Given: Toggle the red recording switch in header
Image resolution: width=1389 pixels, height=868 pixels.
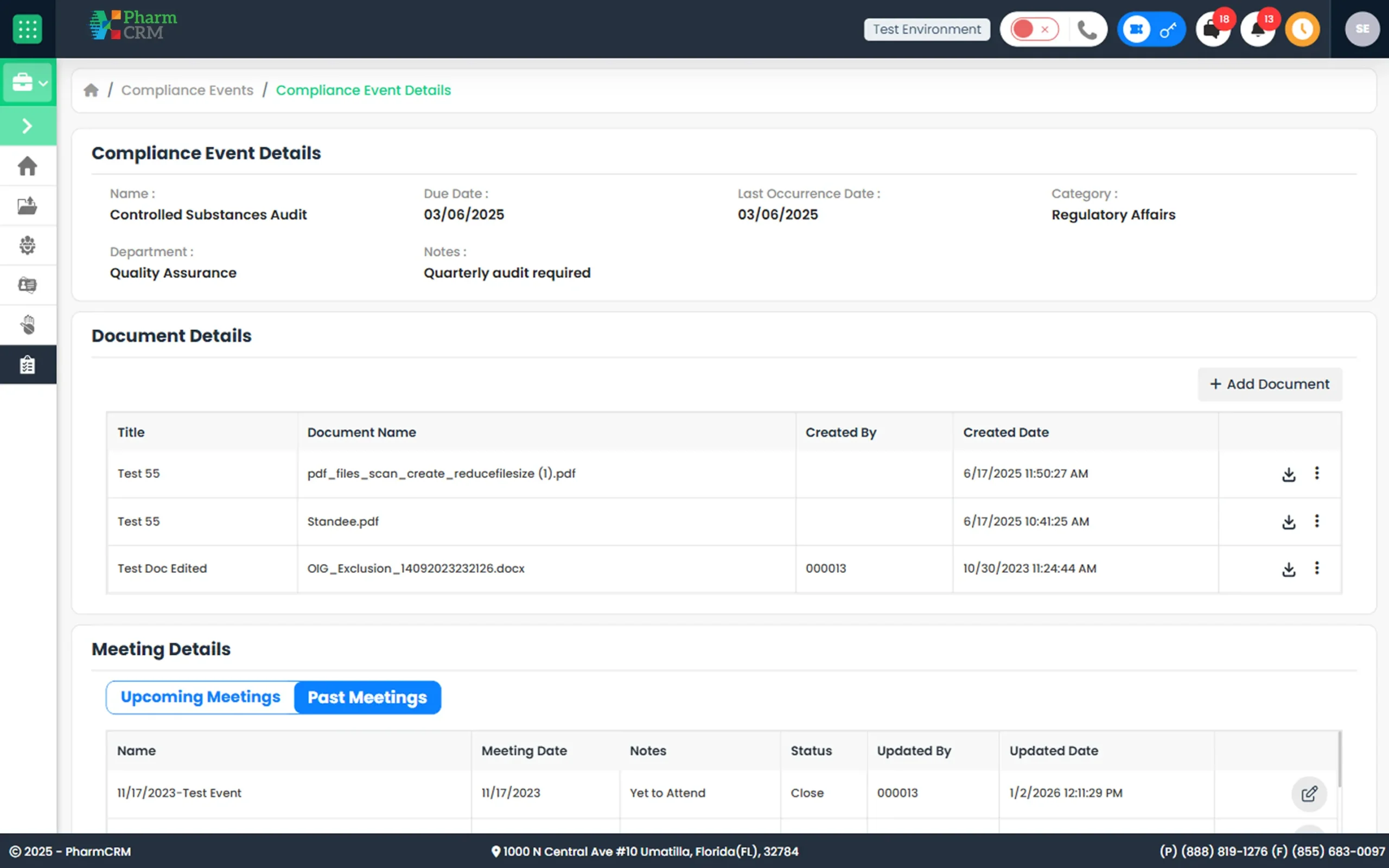Looking at the screenshot, I should pyautogui.click(x=1034, y=29).
